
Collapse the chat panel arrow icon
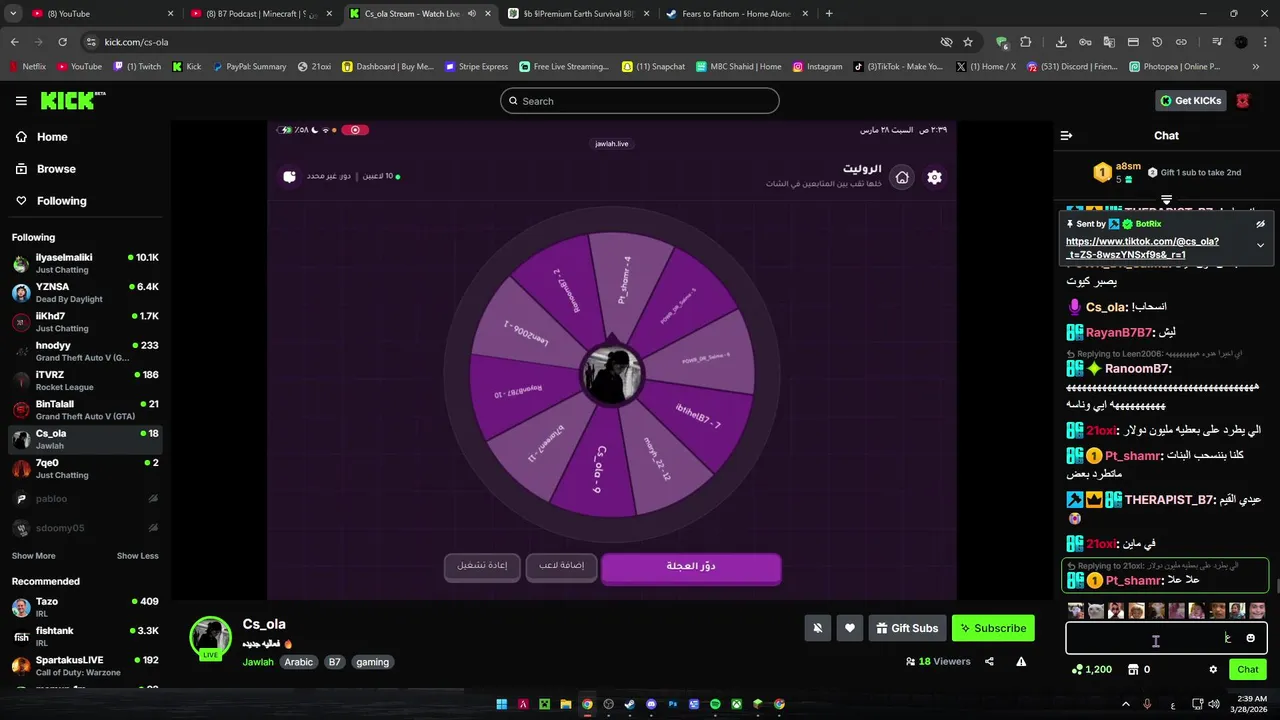pyautogui.click(x=1066, y=136)
